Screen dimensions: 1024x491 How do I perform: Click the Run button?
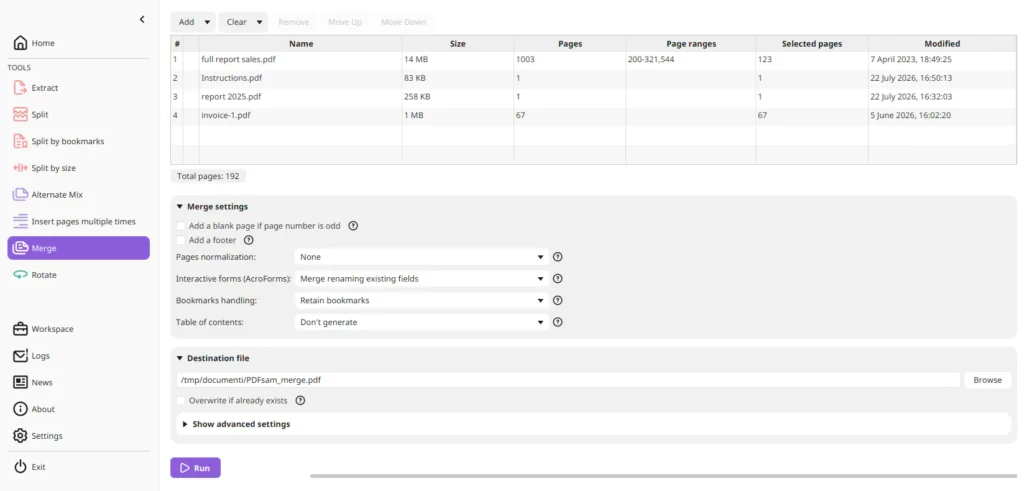click(195, 467)
